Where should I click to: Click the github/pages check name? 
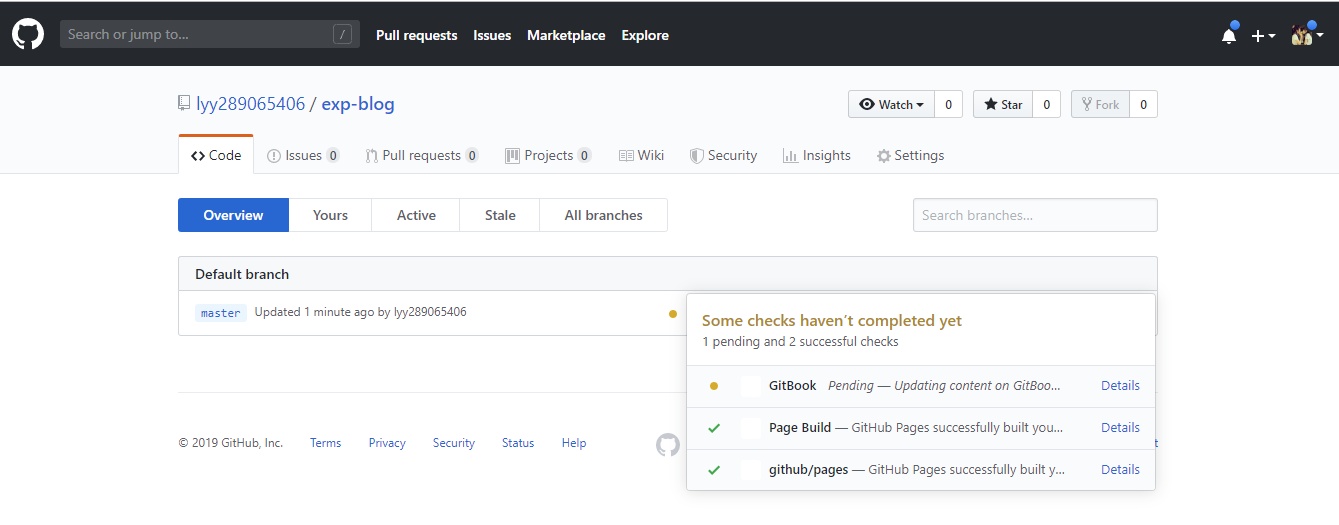click(x=808, y=469)
